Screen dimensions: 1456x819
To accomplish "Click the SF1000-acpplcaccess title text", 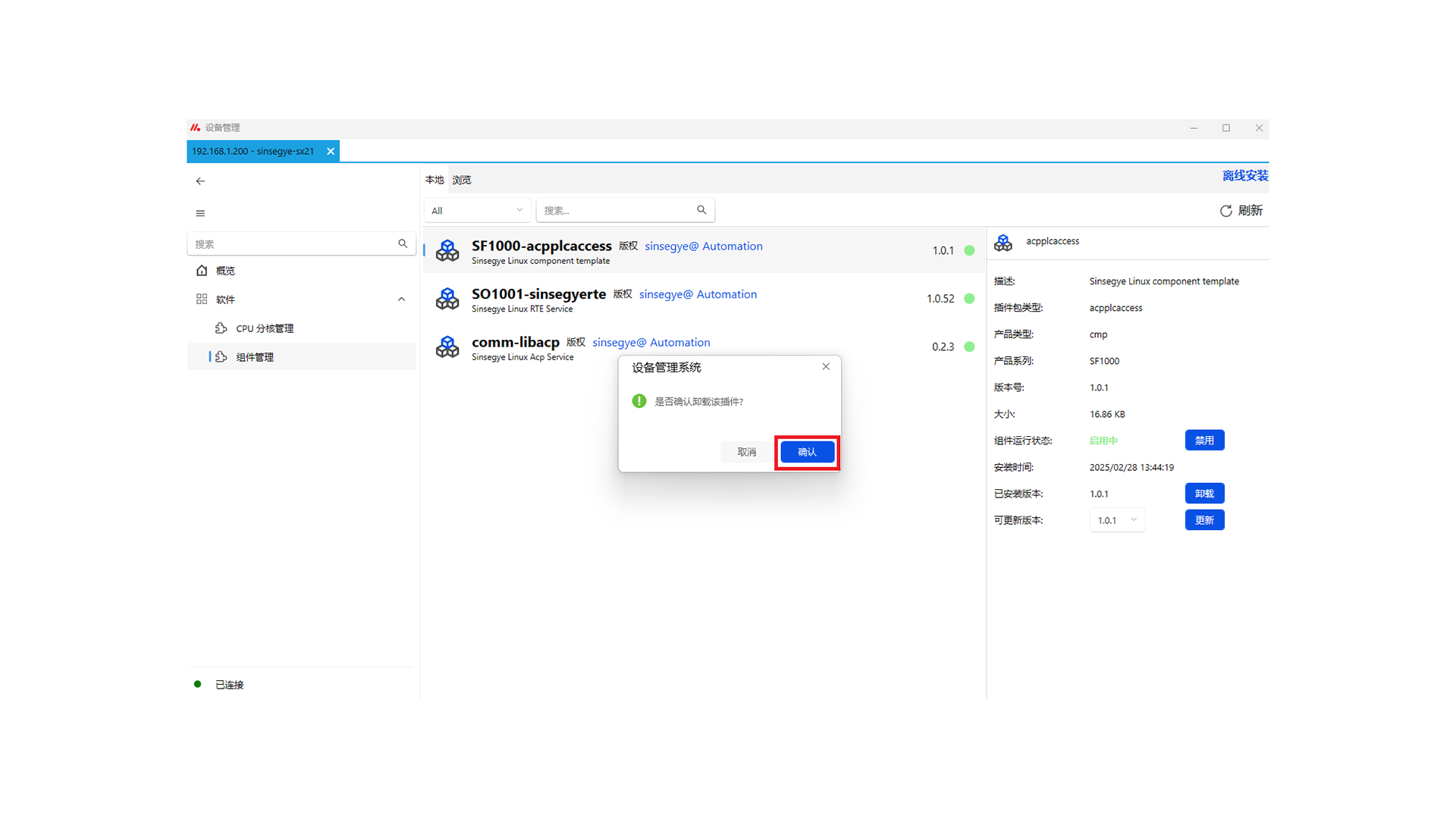I will tap(541, 246).
